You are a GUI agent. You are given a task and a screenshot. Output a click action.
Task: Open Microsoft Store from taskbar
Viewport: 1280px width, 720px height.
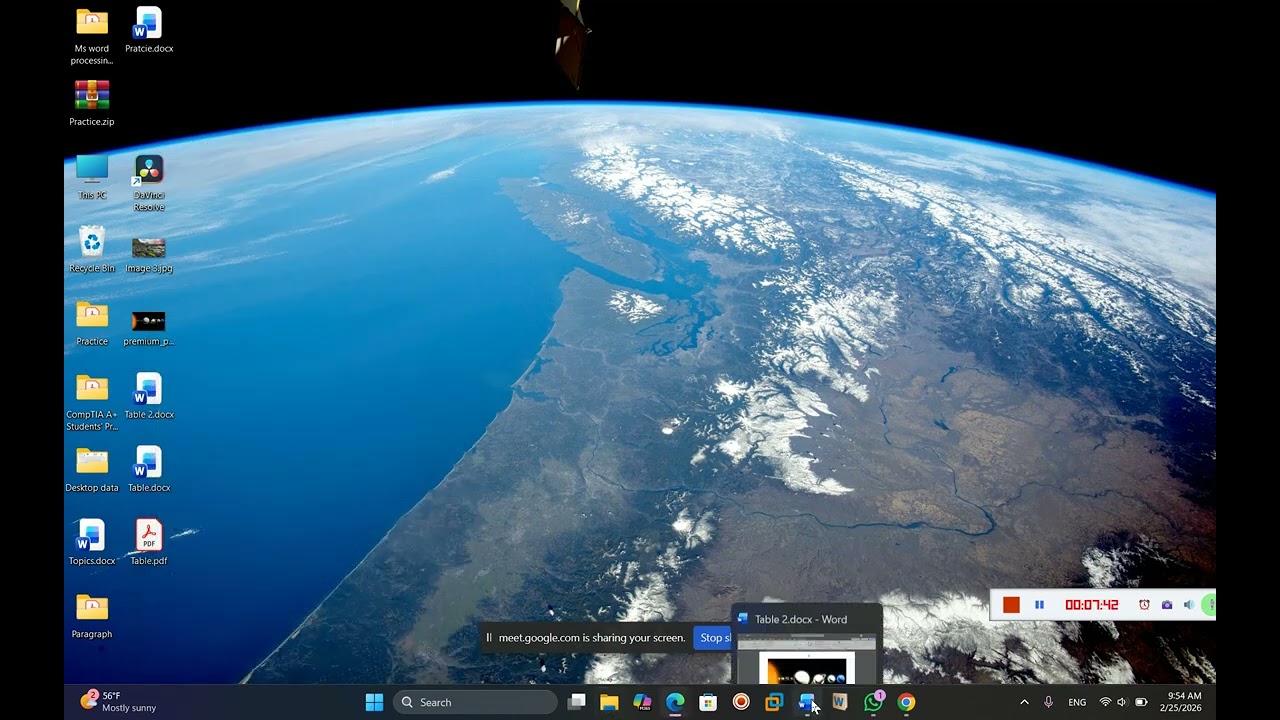tap(708, 702)
